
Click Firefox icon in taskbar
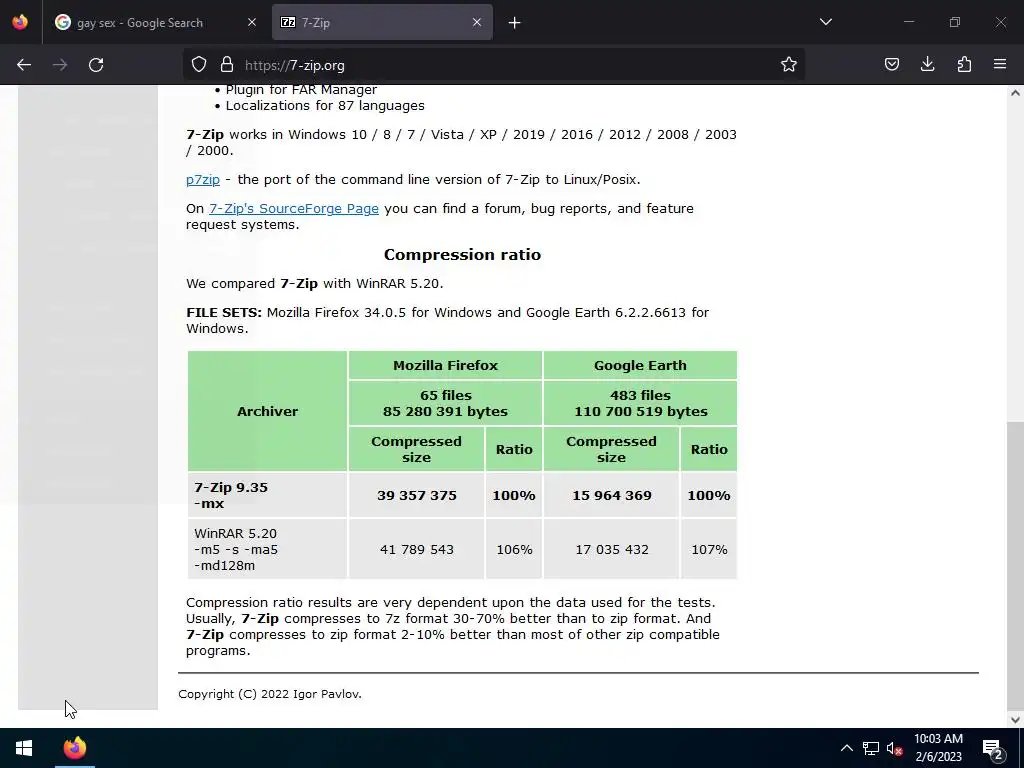point(75,748)
